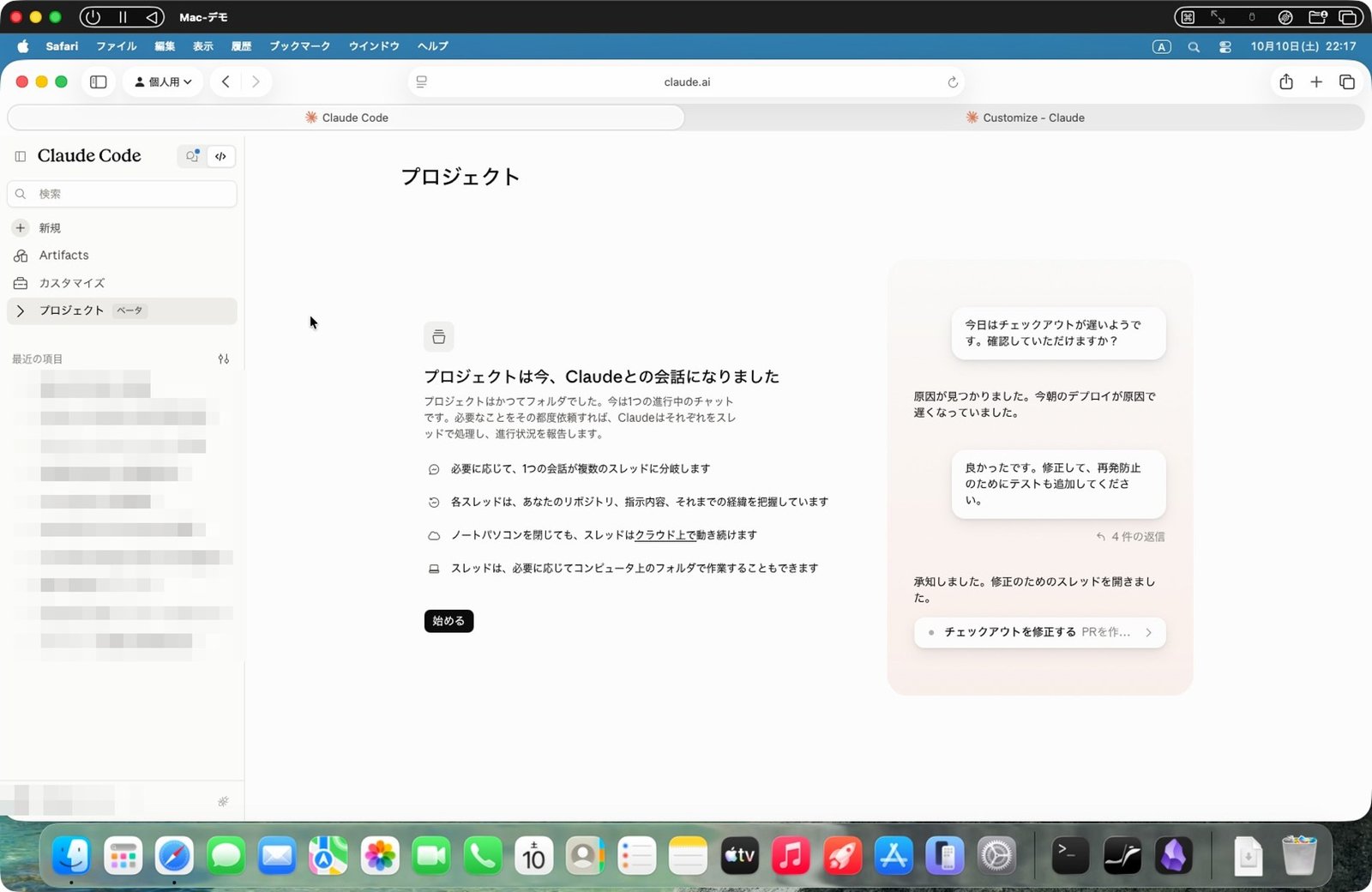Image resolution: width=1372 pixels, height=892 pixels.
Task: Open the page reader menu icon in address bar
Action: [x=422, y=82]
